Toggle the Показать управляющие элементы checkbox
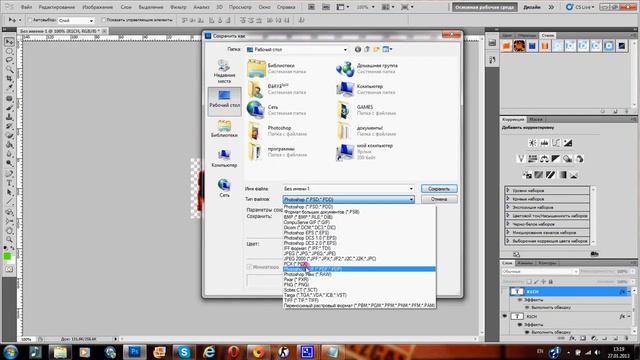The height and width of the screenshot is (360, 640). 104,20
